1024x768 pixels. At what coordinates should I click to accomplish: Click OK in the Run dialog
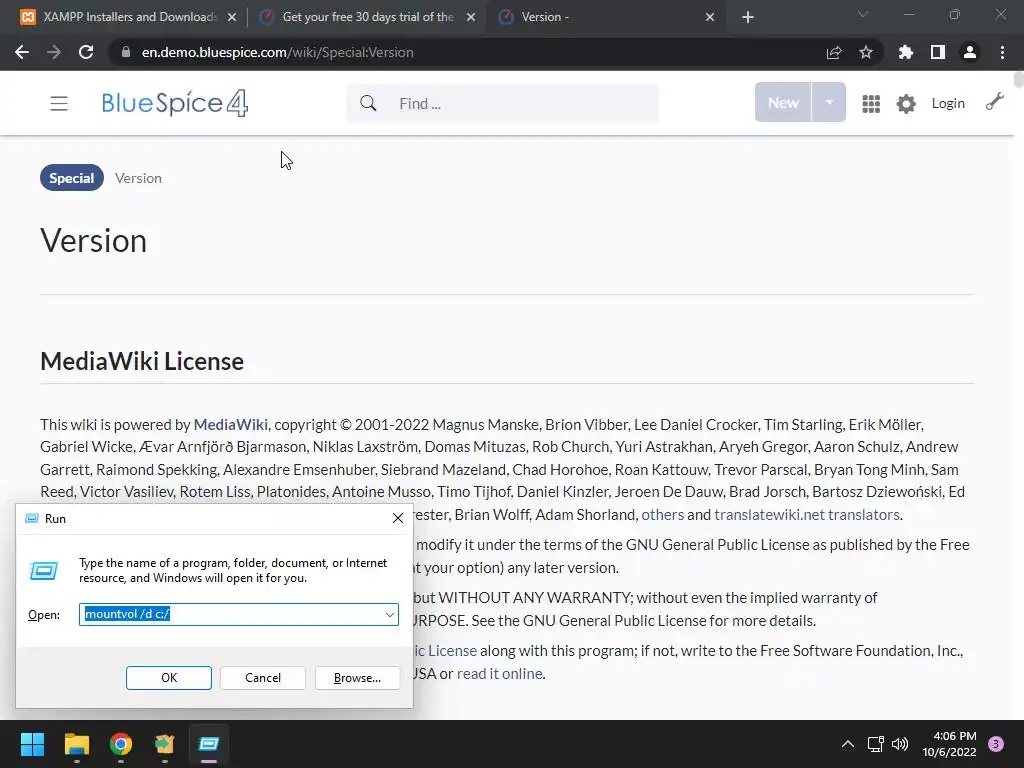point(168,678)
